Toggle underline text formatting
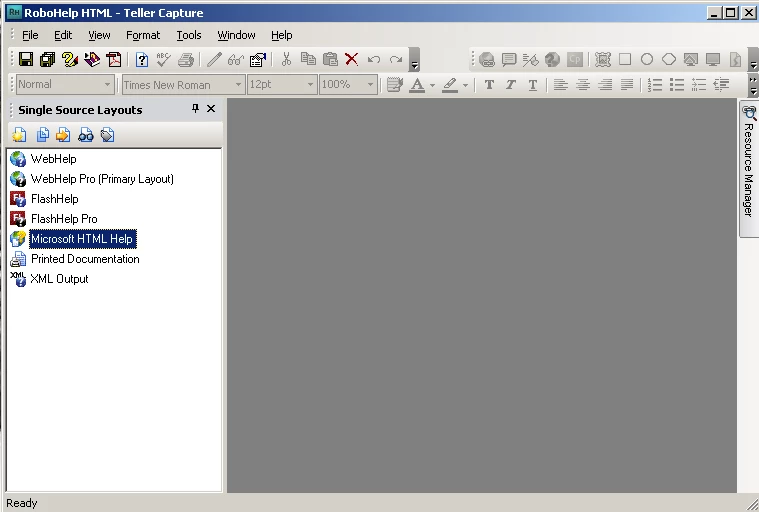The width and height of the screenshot is (759, 512). pos(532,85)
